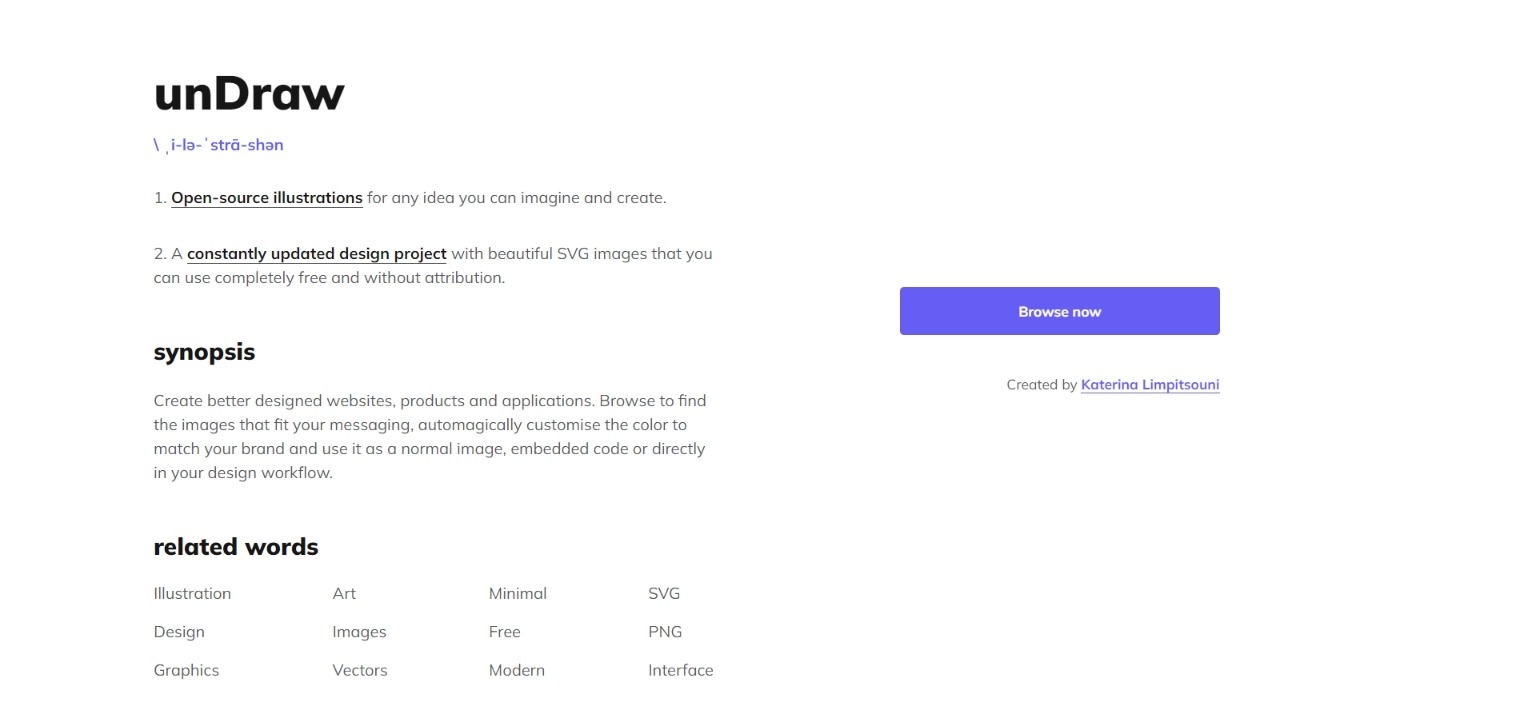Click the SVG related word
The height and width of the screenshot is (706, 1536).
pos(664,594)
